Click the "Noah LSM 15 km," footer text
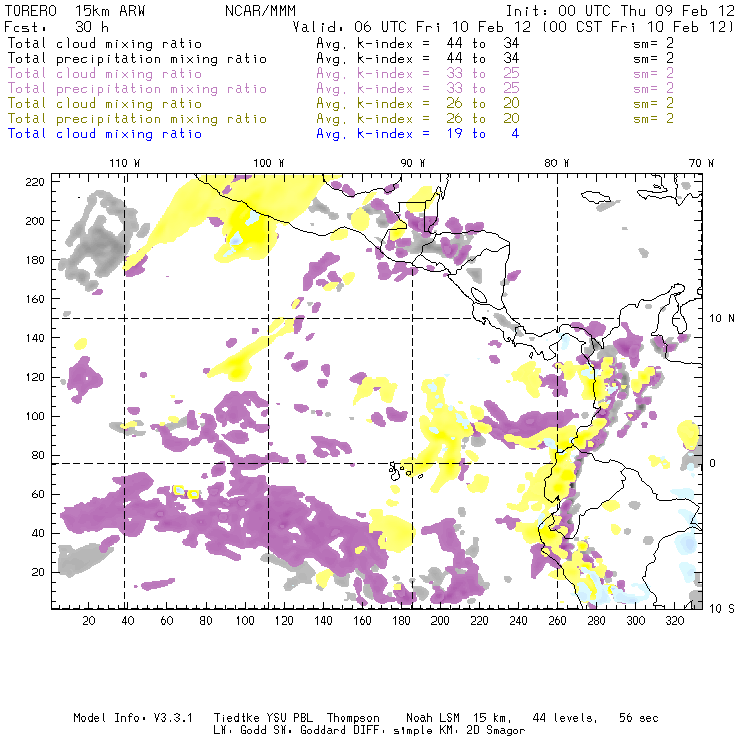Screen dimensions: 740x740 coord(459,718)
